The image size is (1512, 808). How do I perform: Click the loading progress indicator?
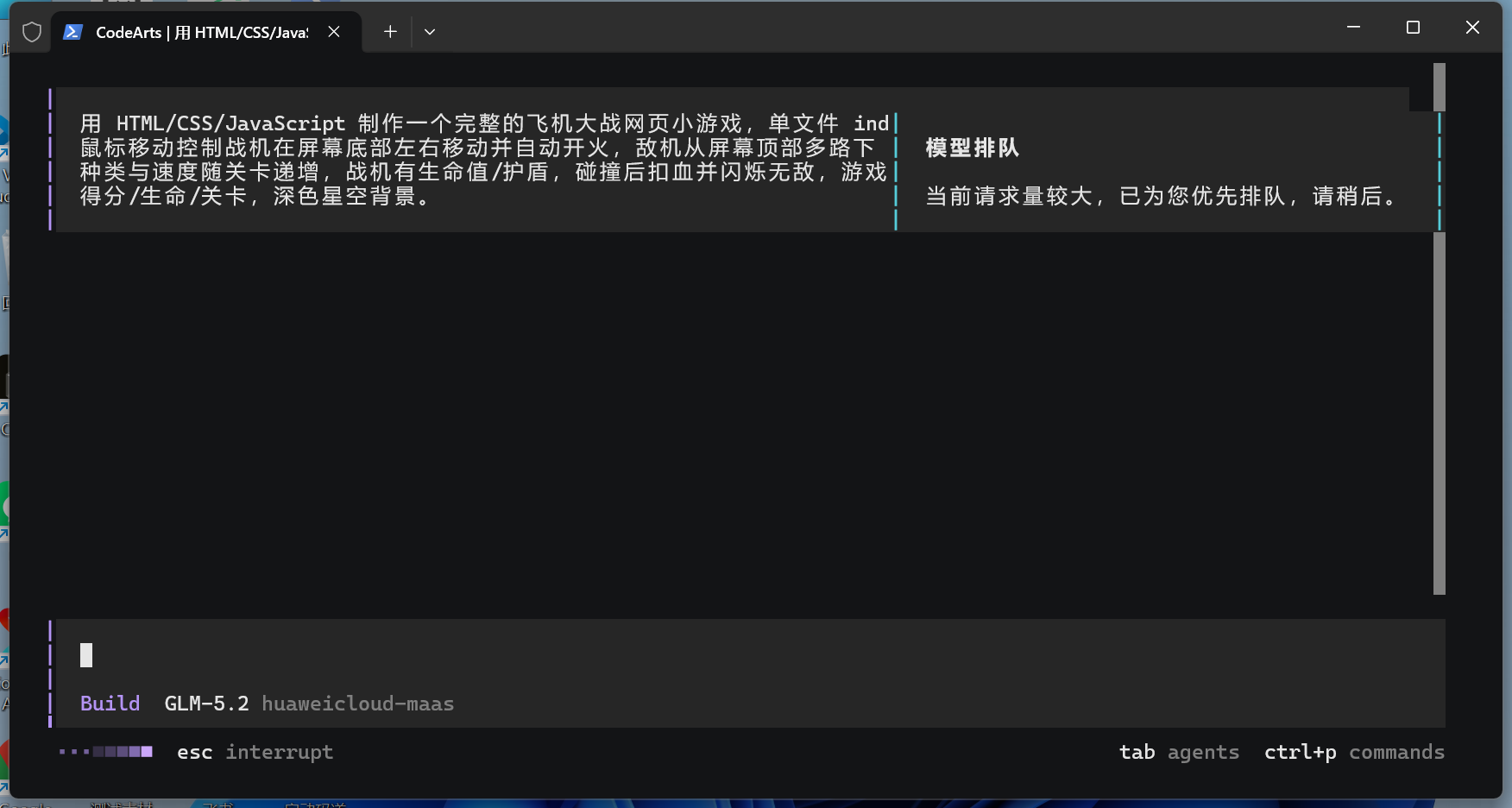click(105, 752)
